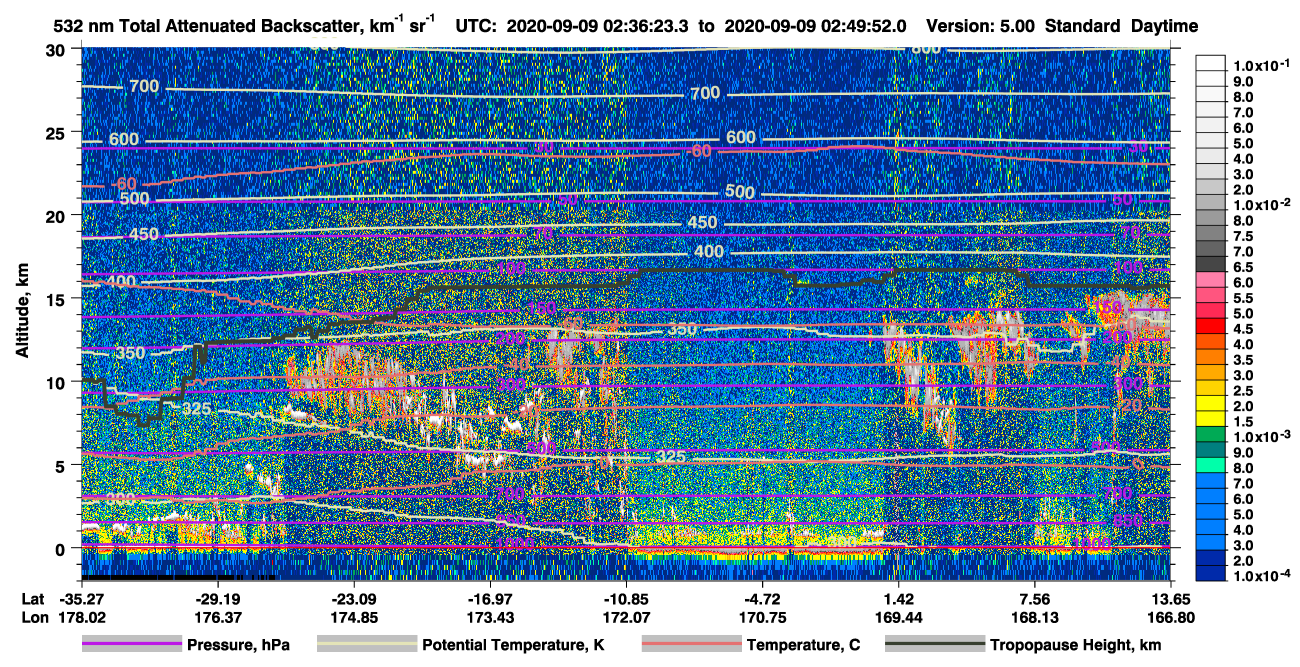Click the altitude tick label "25"
1300x667 pixels.
click(57, 132)
